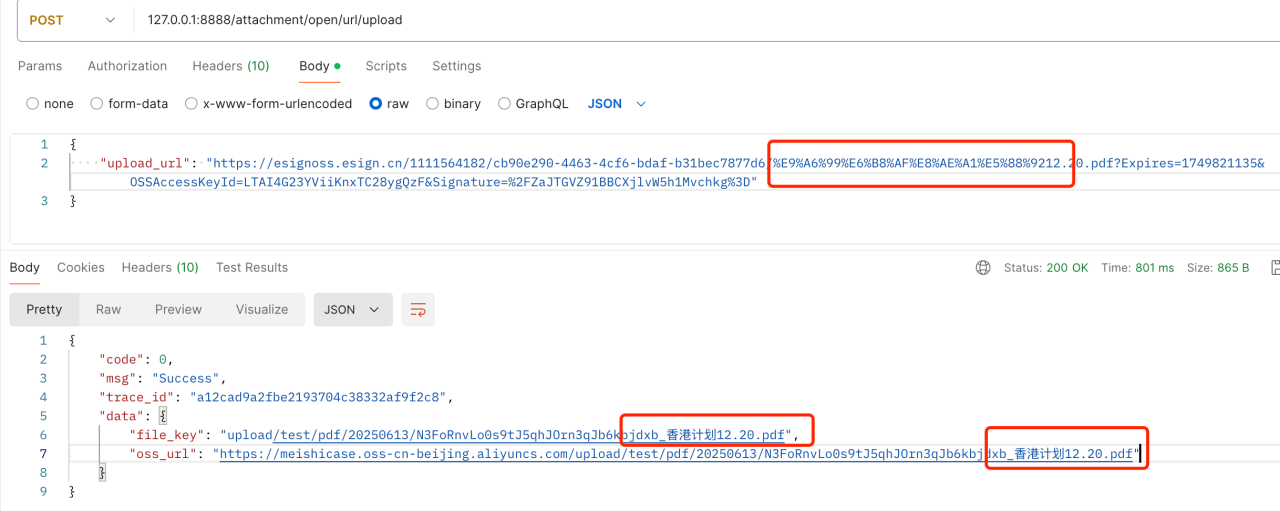Click the request URL input field
The width and height of the screenshot is (1280, 511).
[708, 20]
